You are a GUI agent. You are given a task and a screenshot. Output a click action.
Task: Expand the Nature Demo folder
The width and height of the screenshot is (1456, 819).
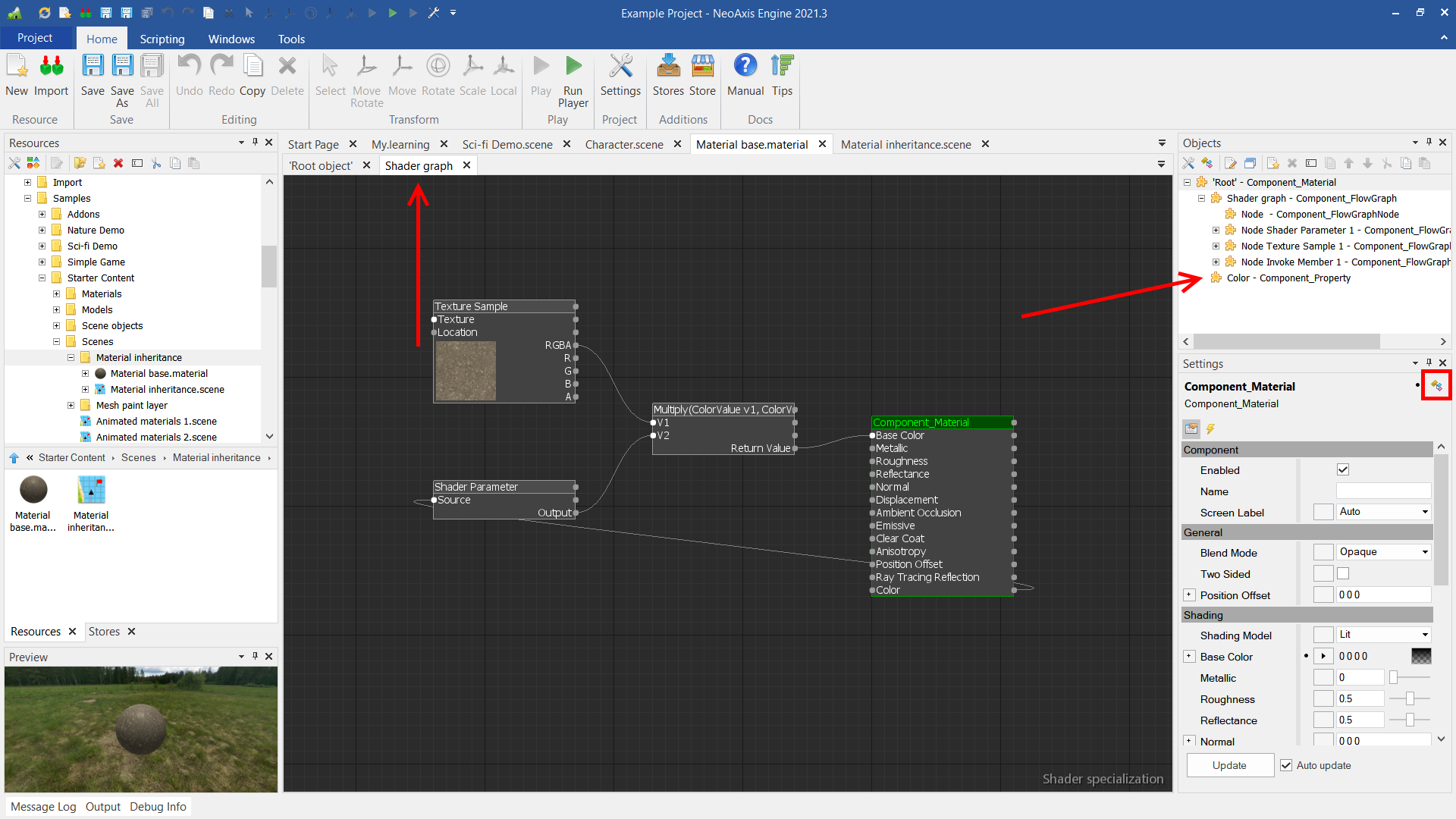point(42,231)
